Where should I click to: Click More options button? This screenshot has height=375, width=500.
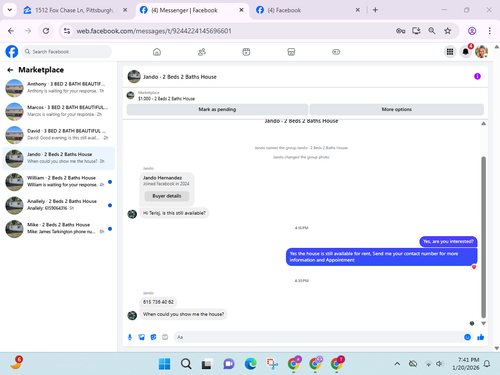[397, 109]
